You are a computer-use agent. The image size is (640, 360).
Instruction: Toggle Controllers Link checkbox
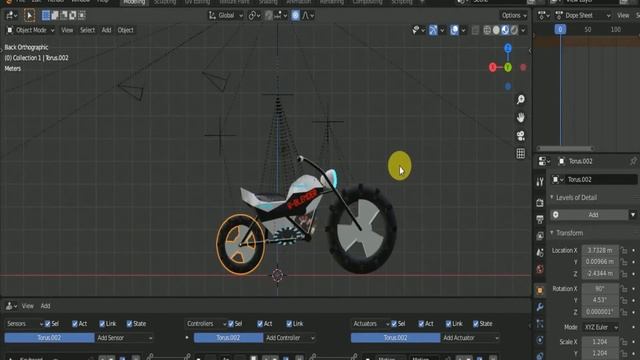[289, 324]
